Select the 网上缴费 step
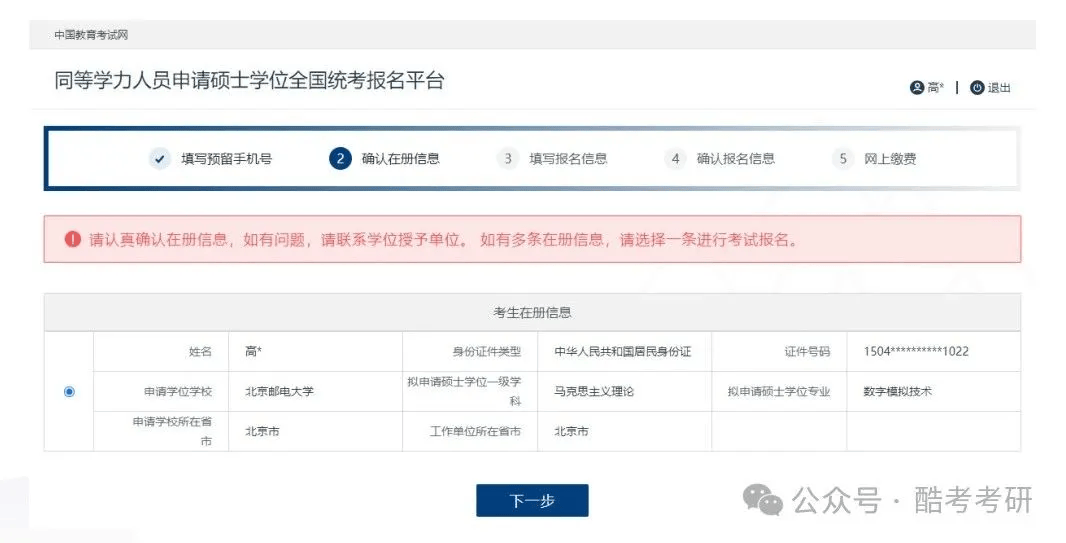The height and width of the screenshot is (543, 1066). point(890,159)
